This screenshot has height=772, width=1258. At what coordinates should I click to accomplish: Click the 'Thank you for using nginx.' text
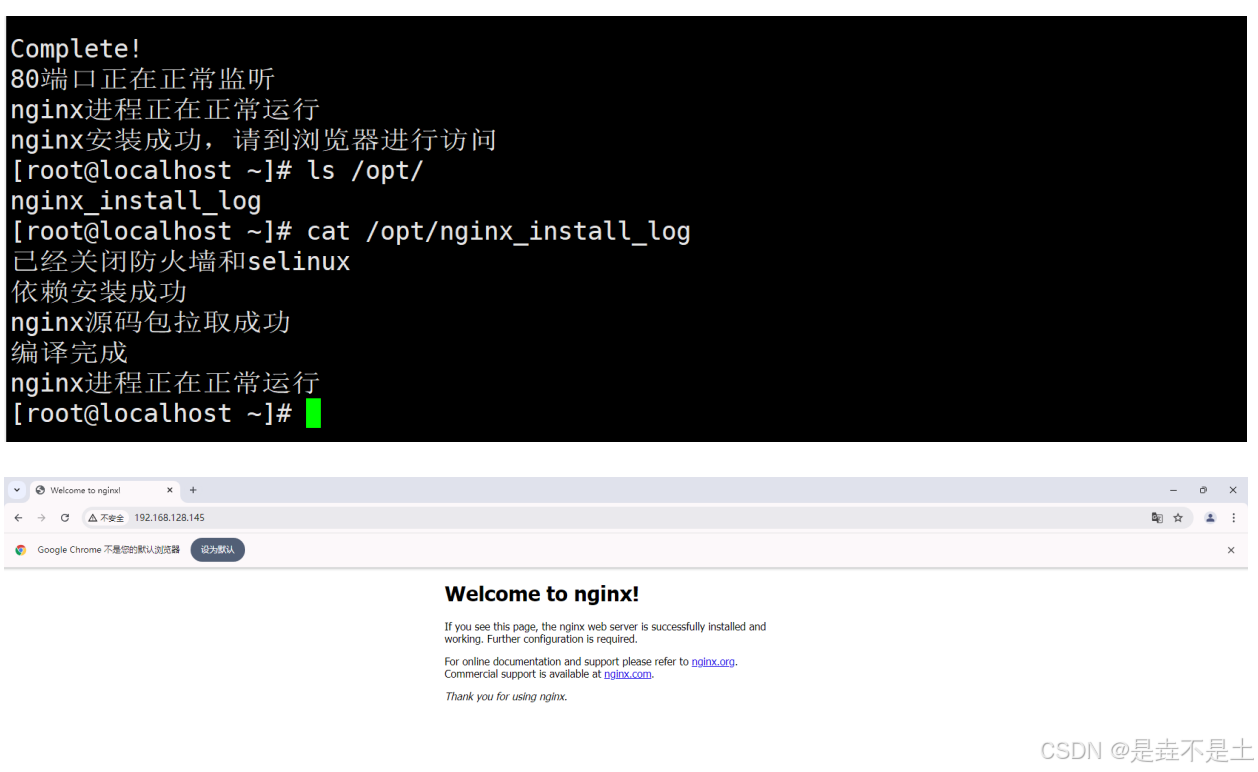[x=506, y=697]
